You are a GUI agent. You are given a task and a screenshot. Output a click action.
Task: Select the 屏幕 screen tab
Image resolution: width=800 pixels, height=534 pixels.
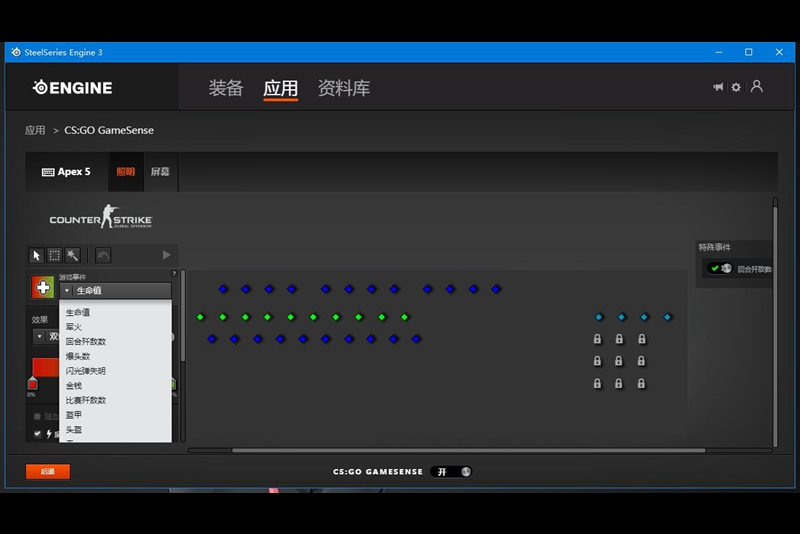[160, 172]
